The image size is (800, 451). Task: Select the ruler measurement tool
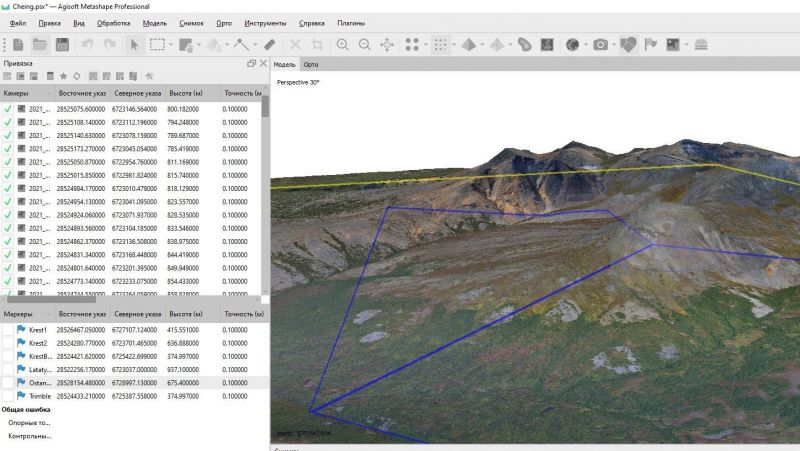(270, 44)
